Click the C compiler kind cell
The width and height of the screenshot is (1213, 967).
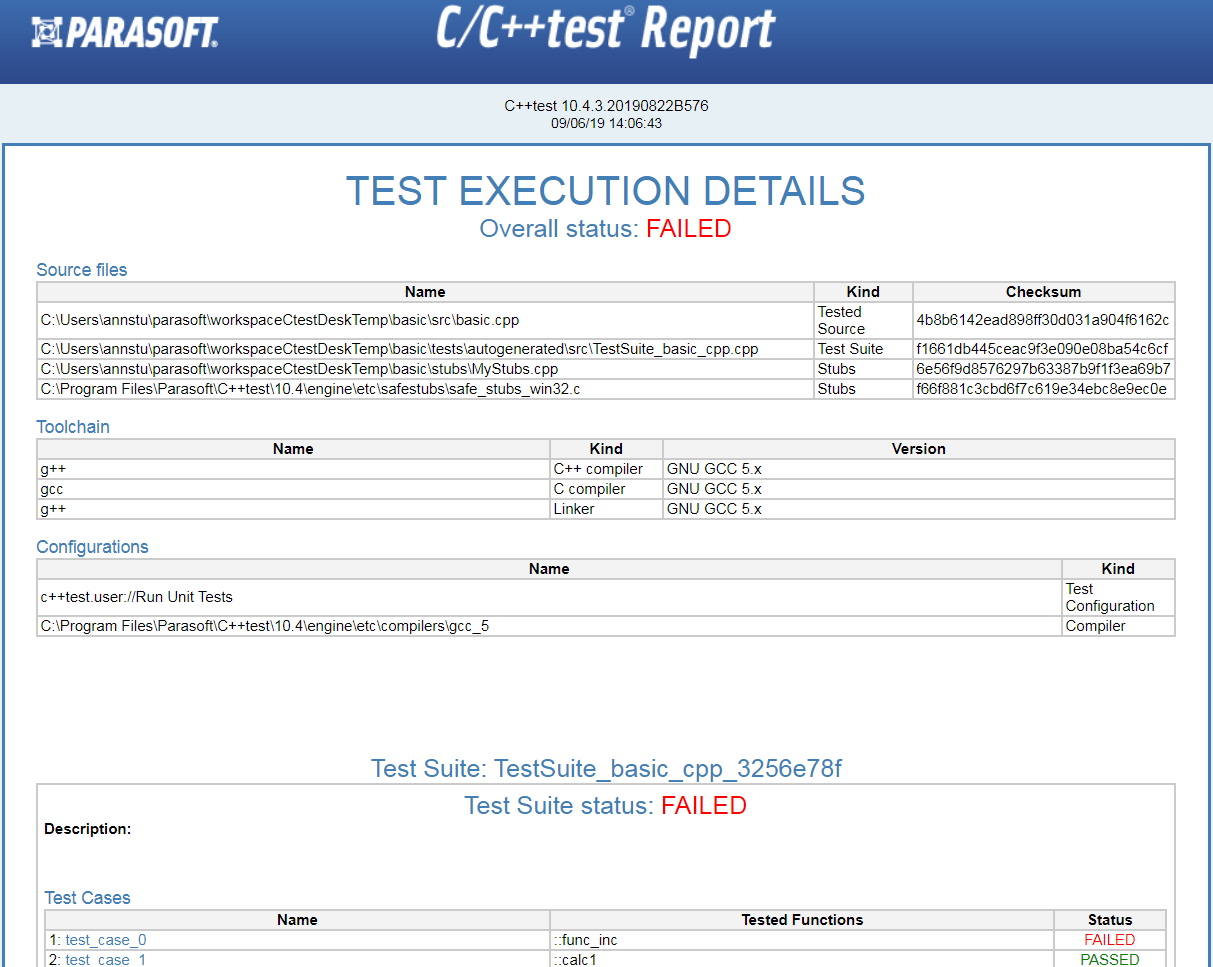click(606, 489)
